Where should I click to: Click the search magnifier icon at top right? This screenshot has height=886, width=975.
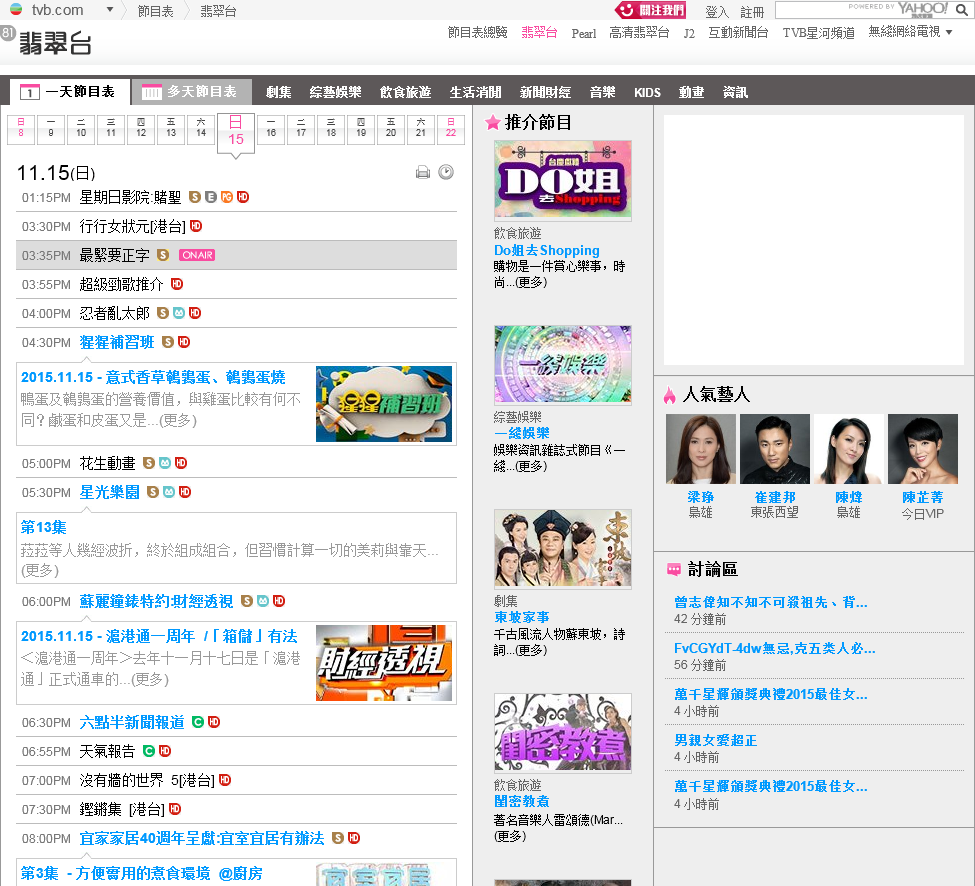coord(961,11)
